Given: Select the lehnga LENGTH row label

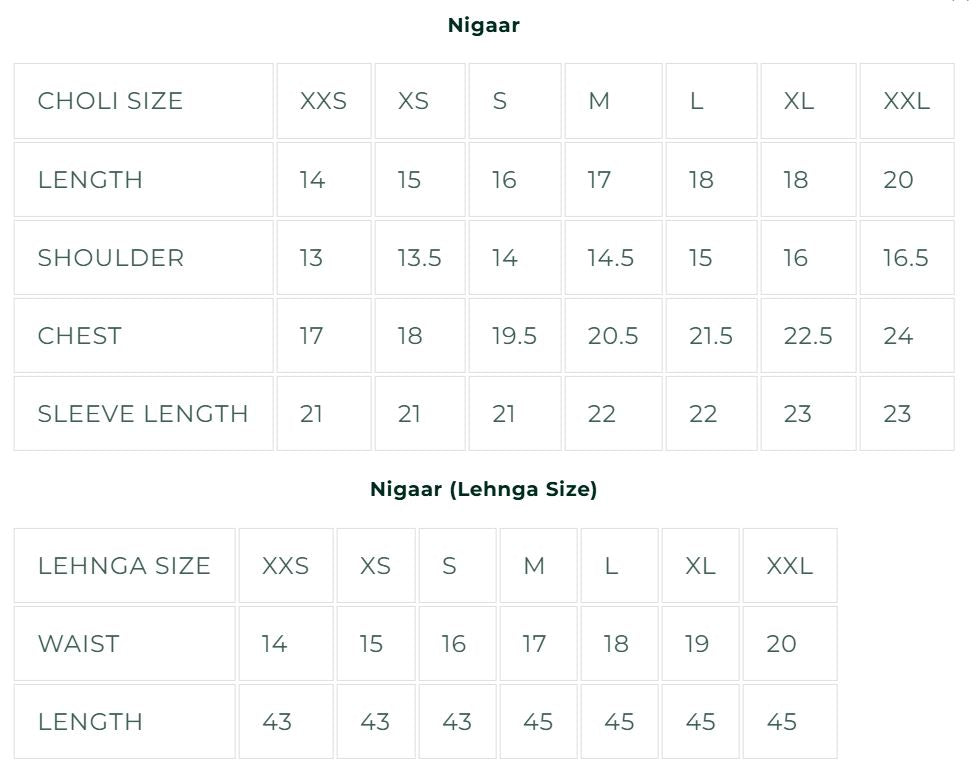Looking at the screenshot, I should [x=91, y=722].
